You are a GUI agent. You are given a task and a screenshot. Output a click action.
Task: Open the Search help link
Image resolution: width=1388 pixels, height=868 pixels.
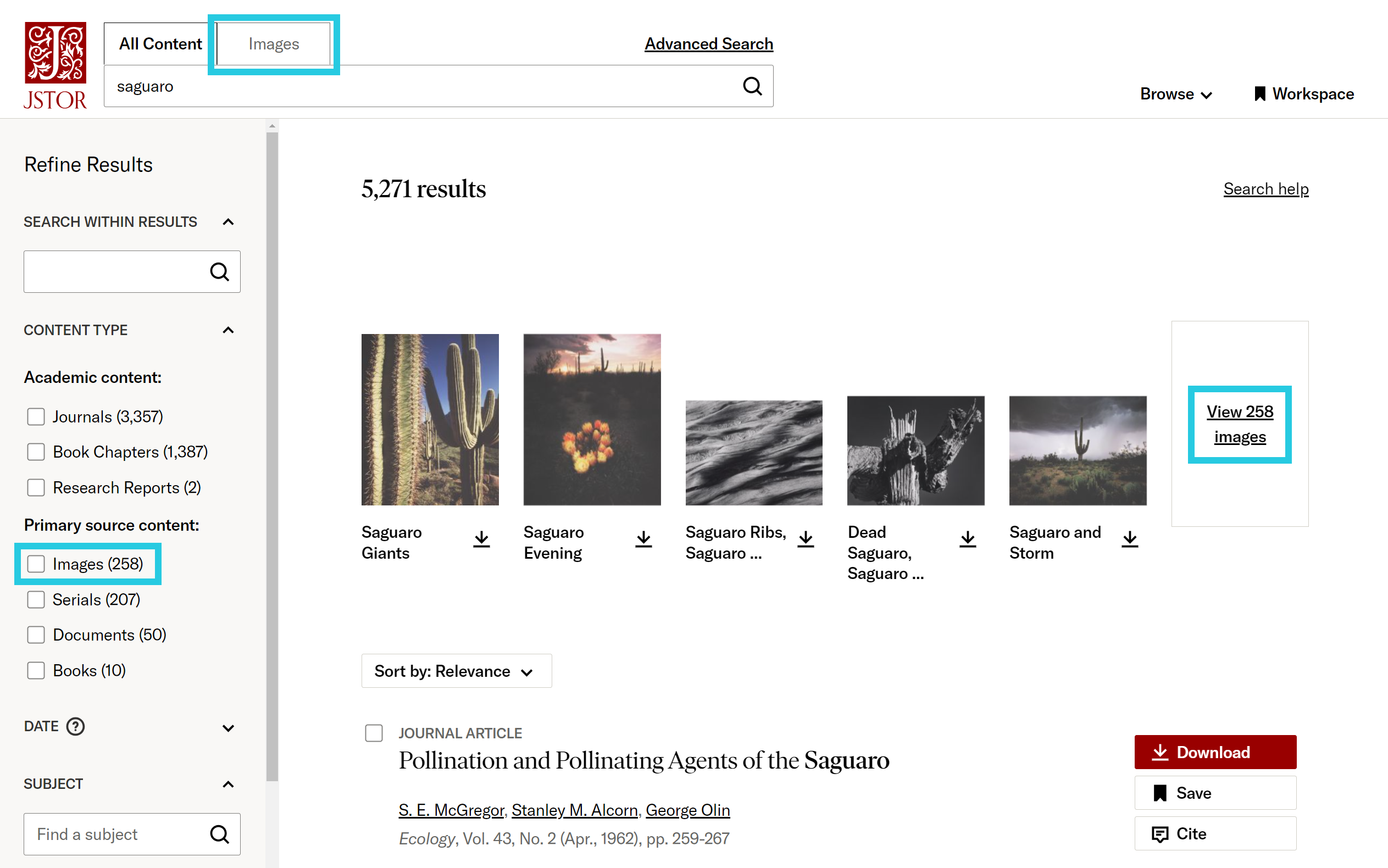(1265, 189)
